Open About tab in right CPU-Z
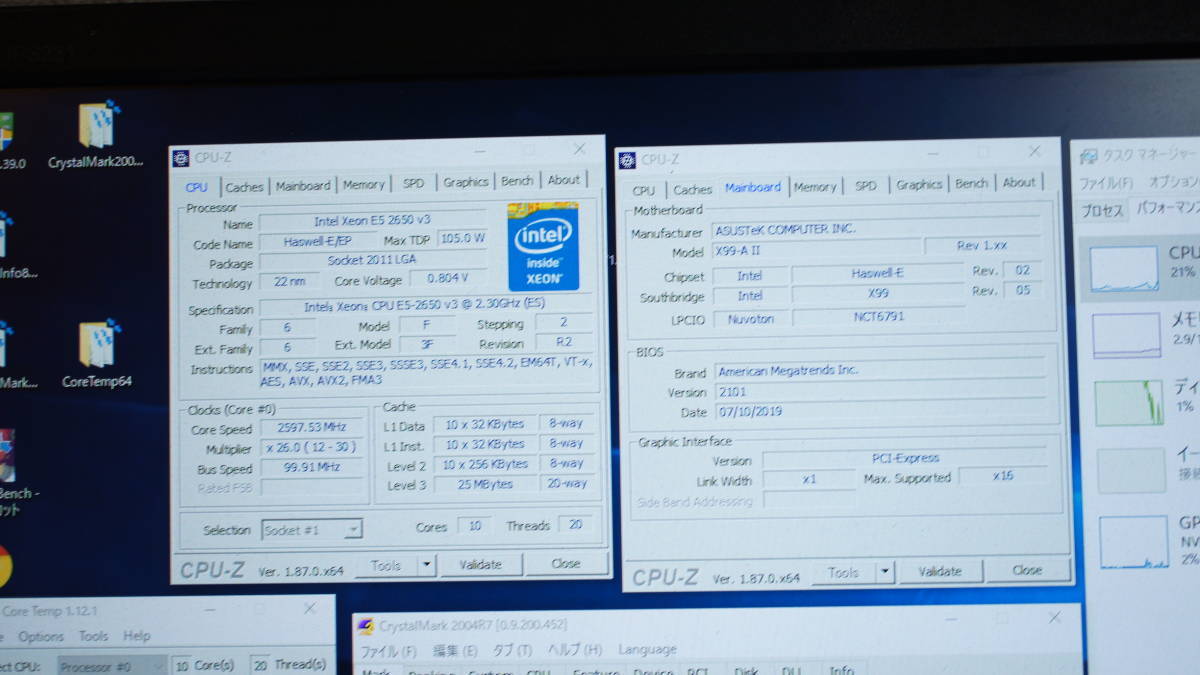The height and width of the screenshot is (675, 1200). click(1018, 182)
